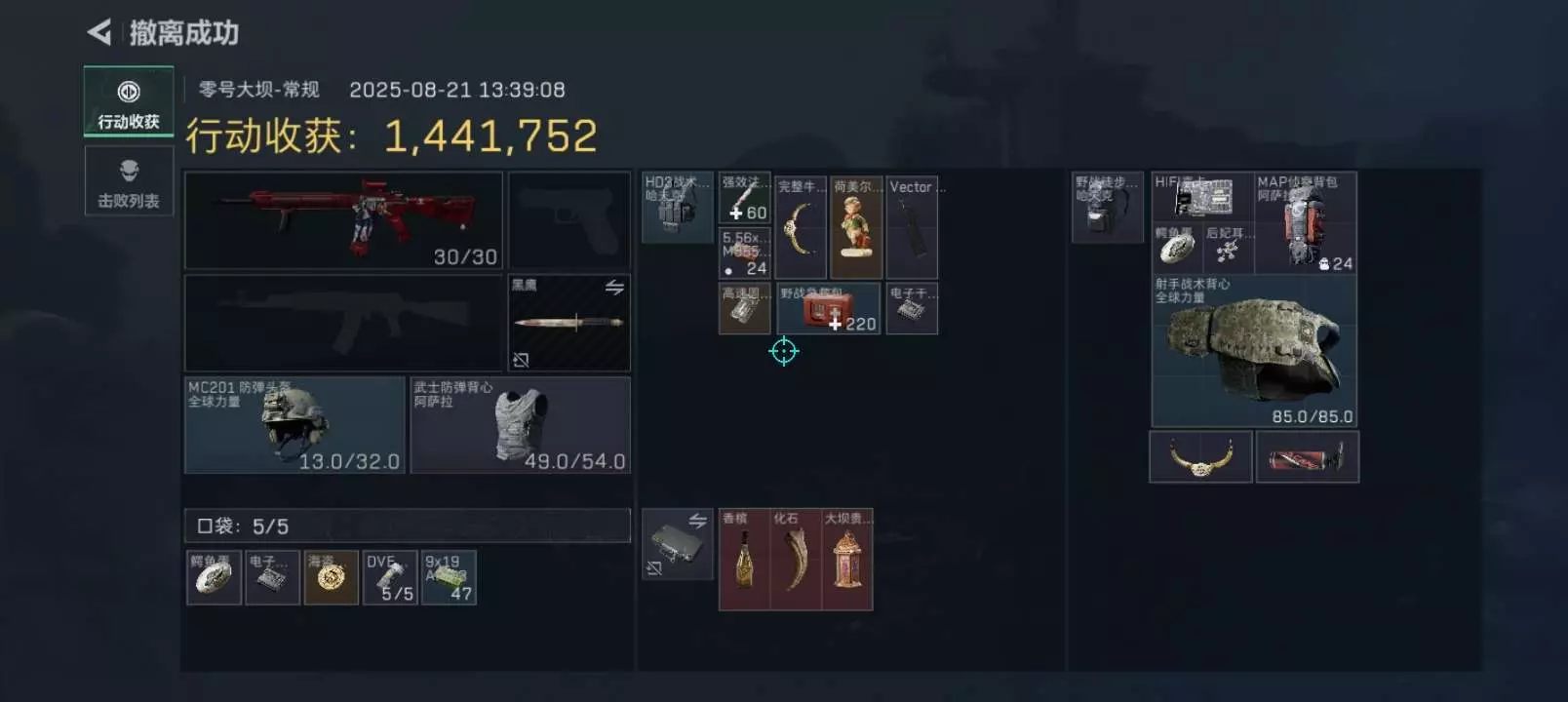Select the 行动收获 tab
Image resolution: width=1568 pixels, height=702 pixels.
tap(129, 100)
